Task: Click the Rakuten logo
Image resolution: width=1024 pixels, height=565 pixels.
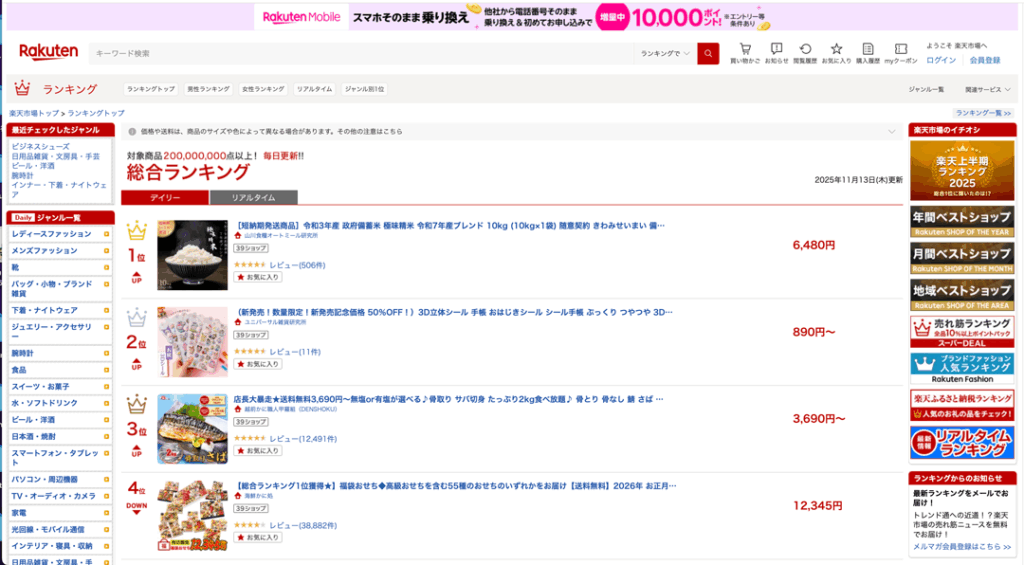Action: coord(49,52)
